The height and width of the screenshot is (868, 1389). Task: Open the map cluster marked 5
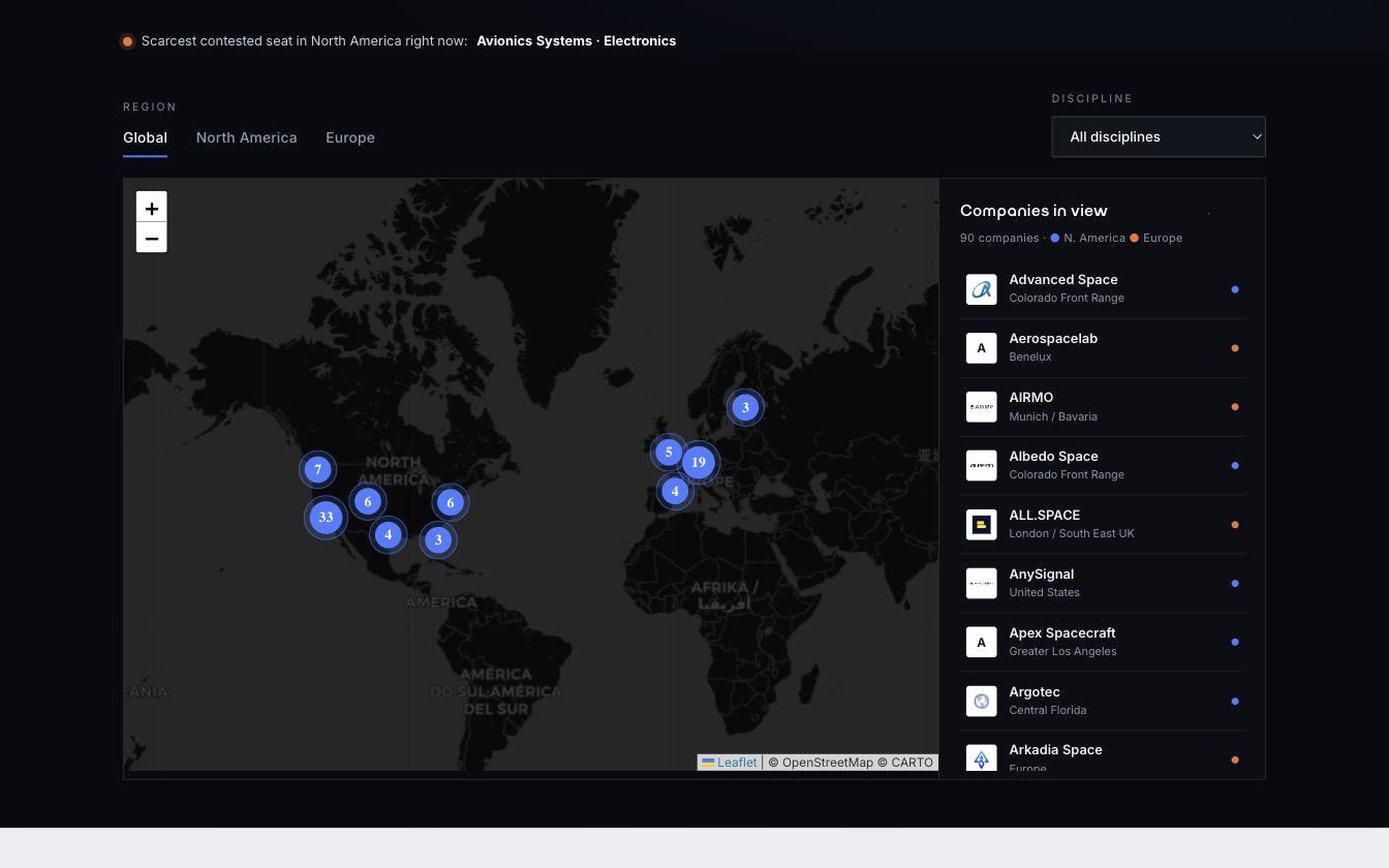(669, 452)
